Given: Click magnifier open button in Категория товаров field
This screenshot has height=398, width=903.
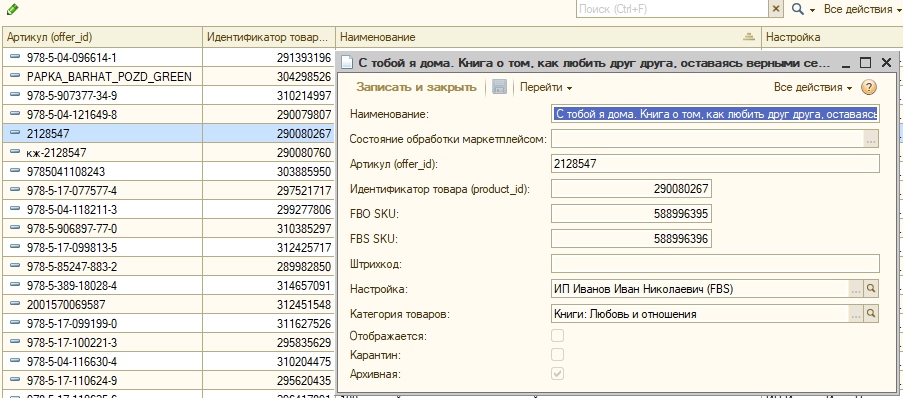Looking at the screenshot, I should pos(872,314).
